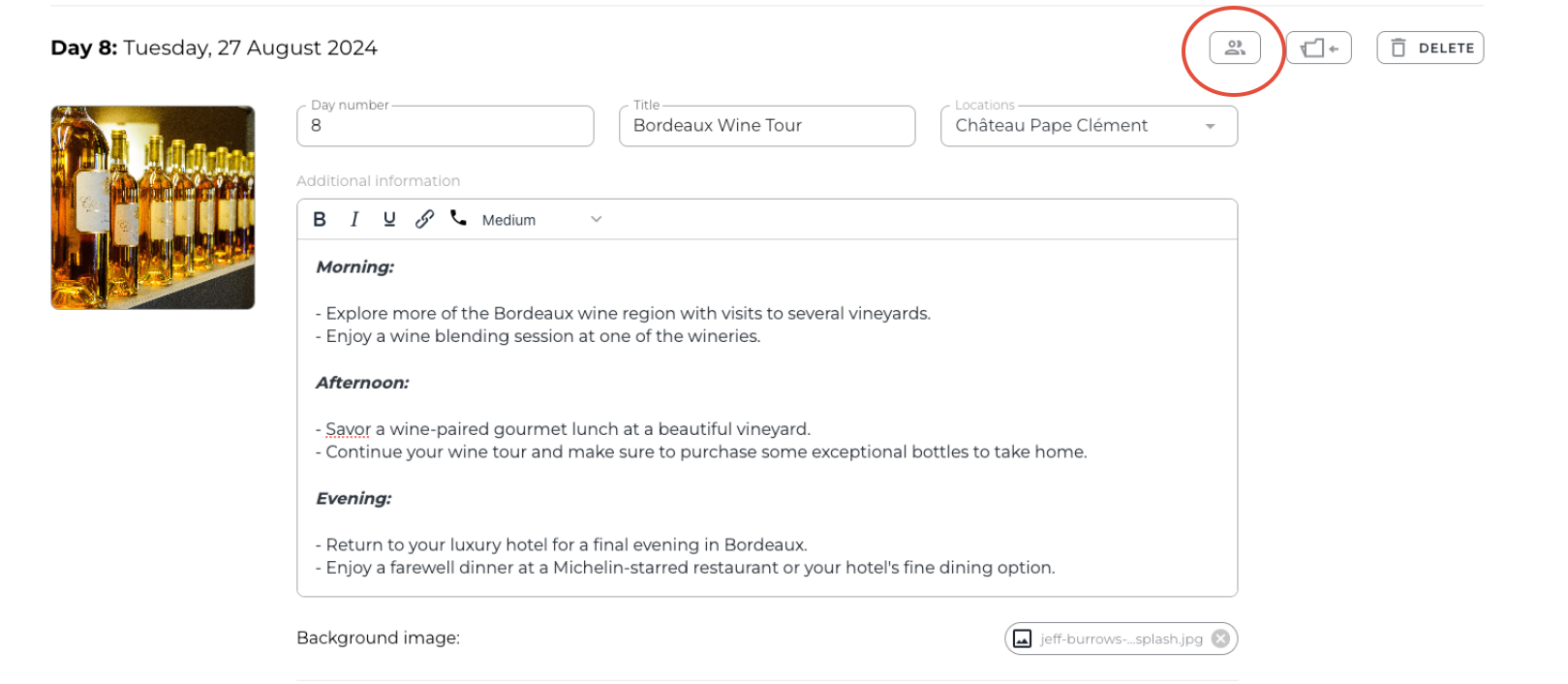Place cursor on the Afternoon: heading text
Image resolution: width=1568 pixels, height=684 pixels.
pos(362,383)
